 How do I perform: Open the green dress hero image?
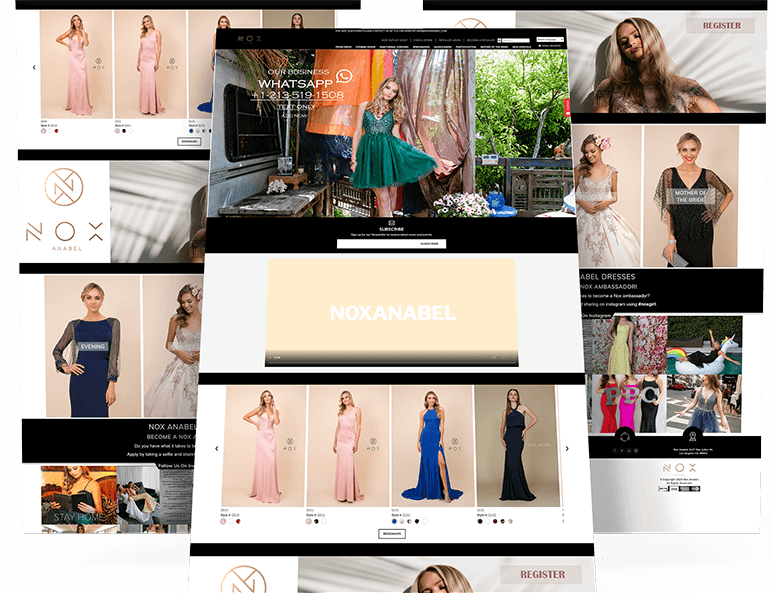point(391,140)
